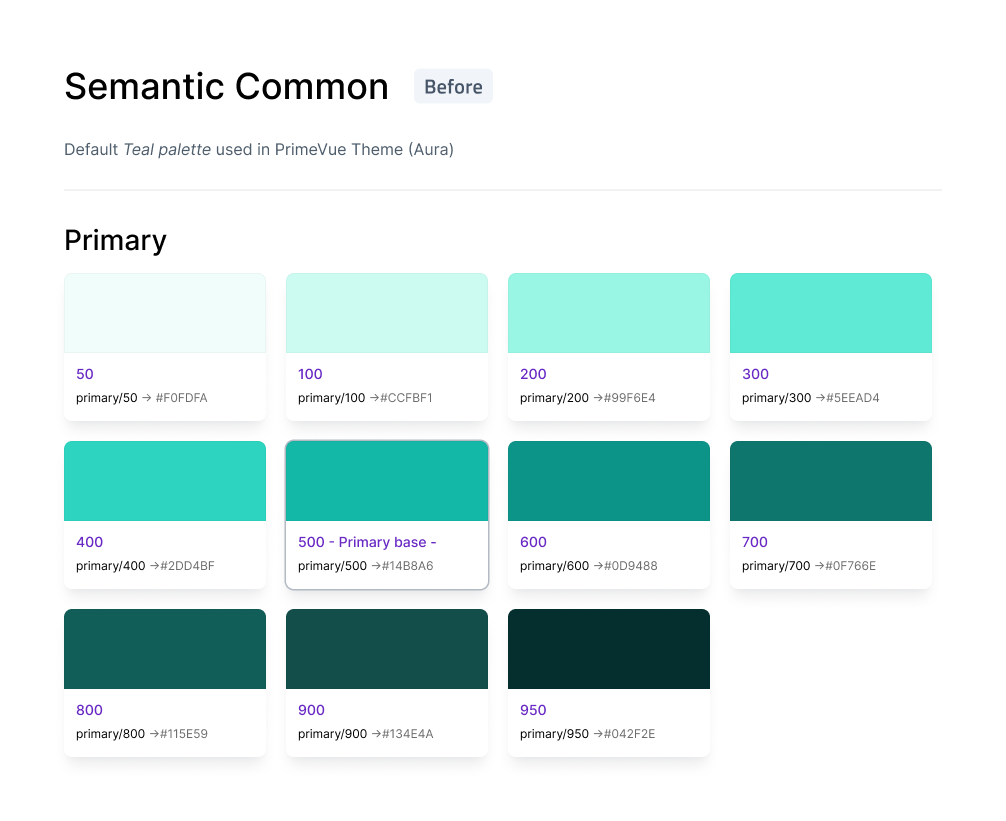Click the "primary/100 → #CCFBF1" text
1006x821 pixels.
pos(365,398)
